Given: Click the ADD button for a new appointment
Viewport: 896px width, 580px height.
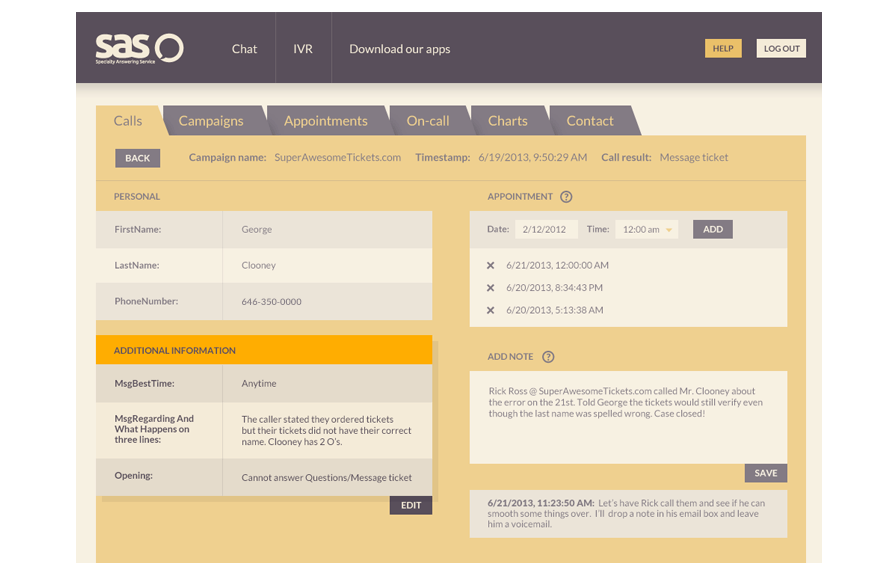Looking at the screenshot, I should (712, 228).
